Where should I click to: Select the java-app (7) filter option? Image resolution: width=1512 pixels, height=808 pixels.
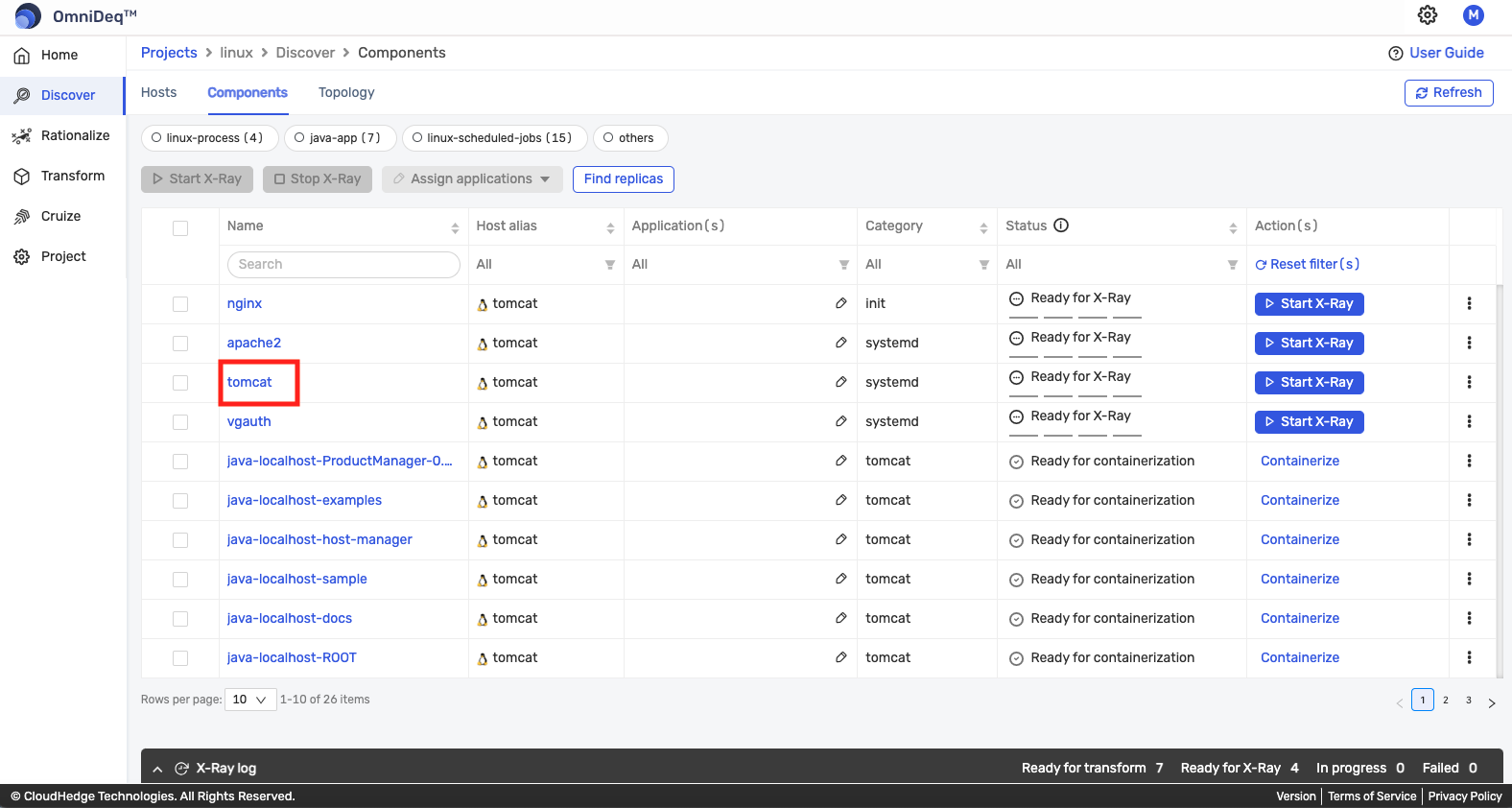point(341,138)
